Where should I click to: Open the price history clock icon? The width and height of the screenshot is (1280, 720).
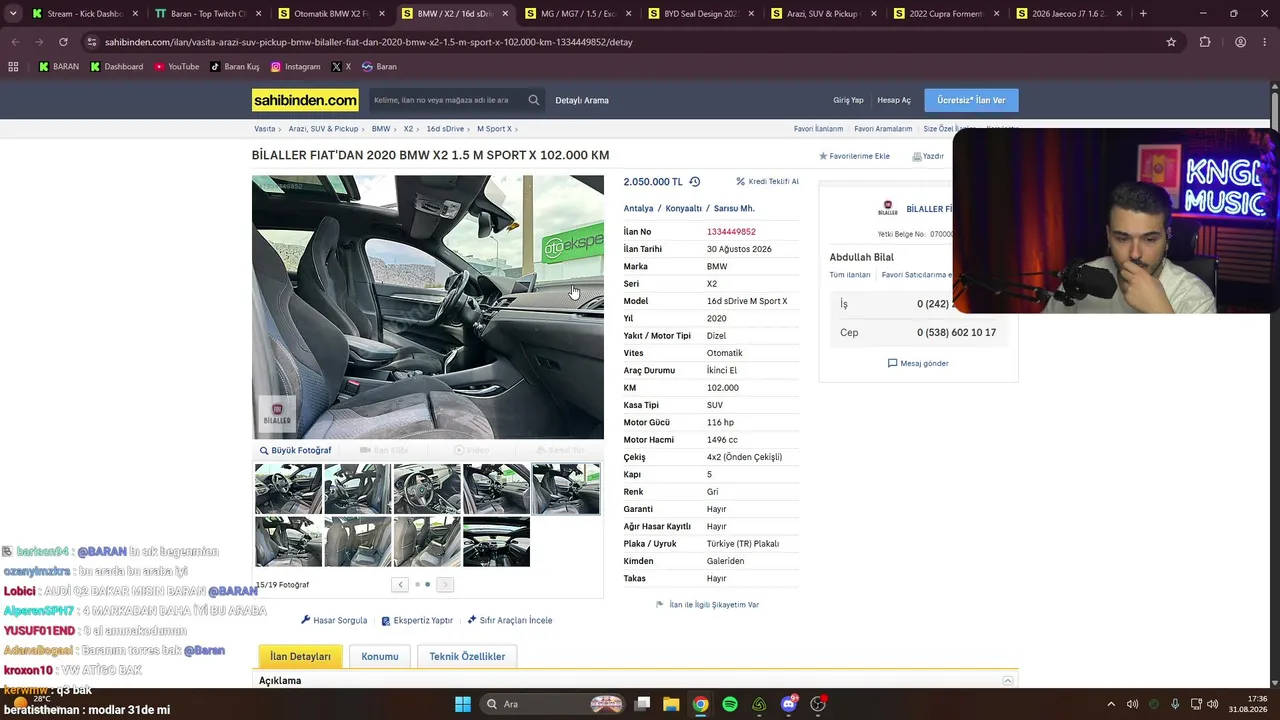click(x=695, y=182)
